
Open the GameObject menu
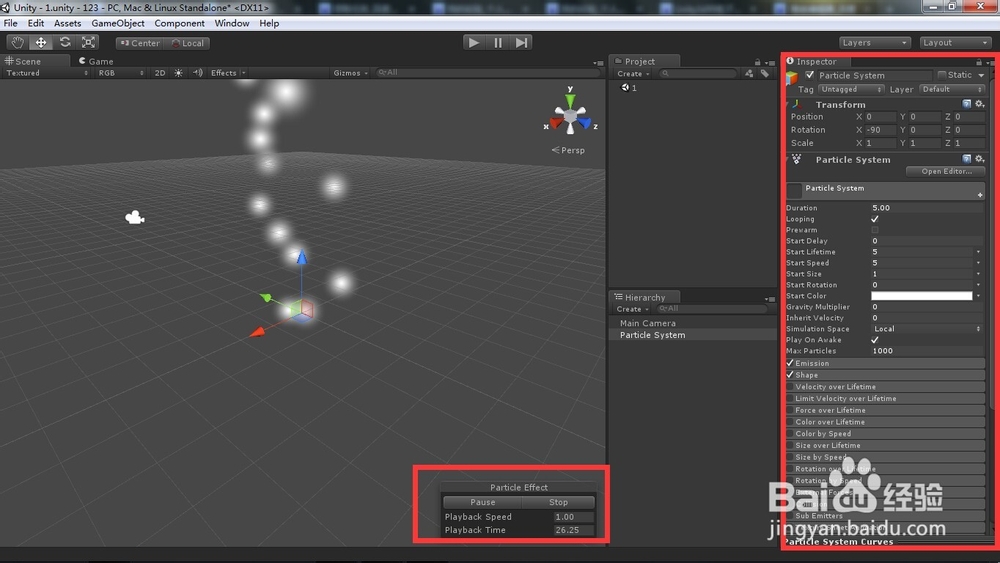pyautogui.click(x=118, y=23)
